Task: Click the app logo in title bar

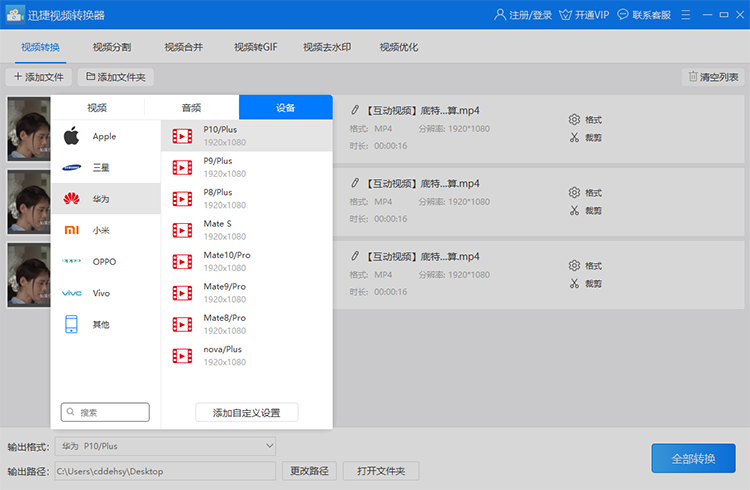Action: (15, 15)
